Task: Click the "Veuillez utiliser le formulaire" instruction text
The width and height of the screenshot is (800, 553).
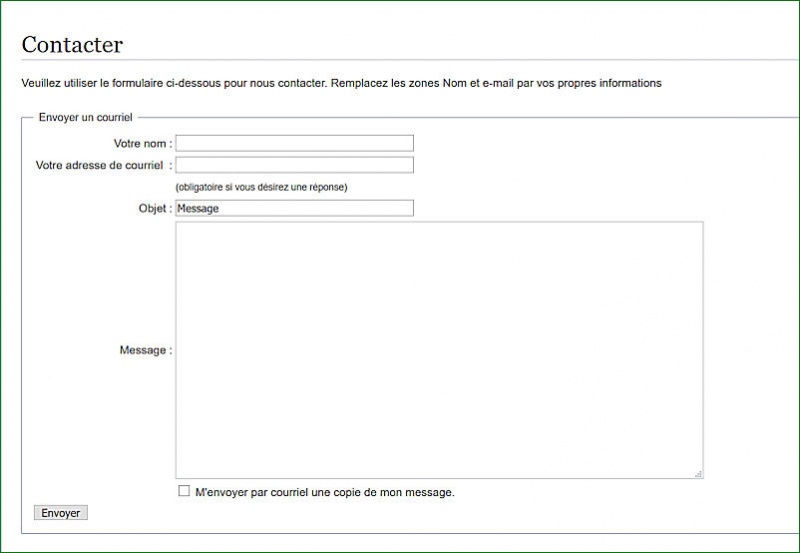Action: [x=110, y=83]
